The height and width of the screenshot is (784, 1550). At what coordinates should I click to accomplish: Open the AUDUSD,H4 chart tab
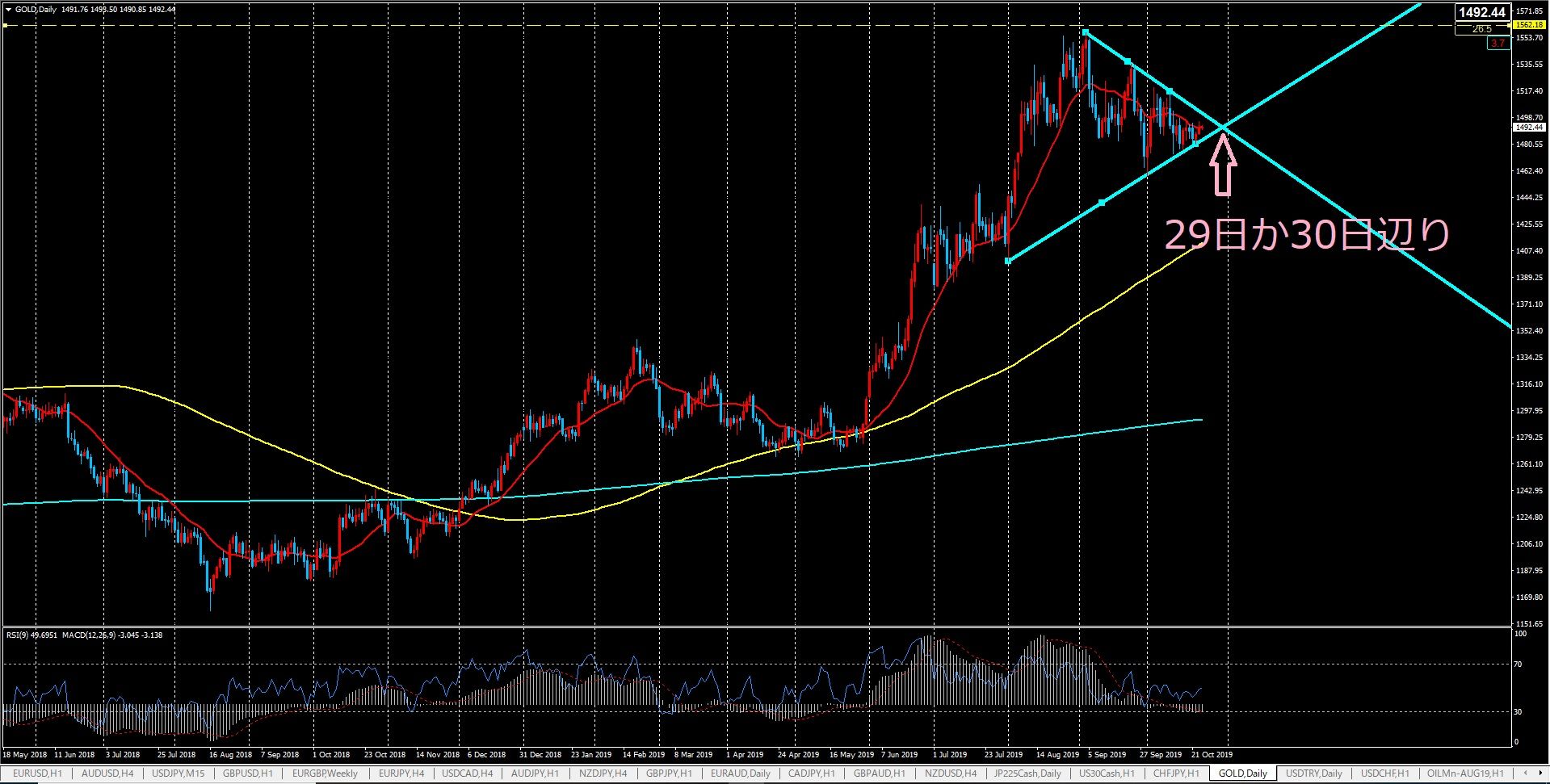[x=107, y=774]
